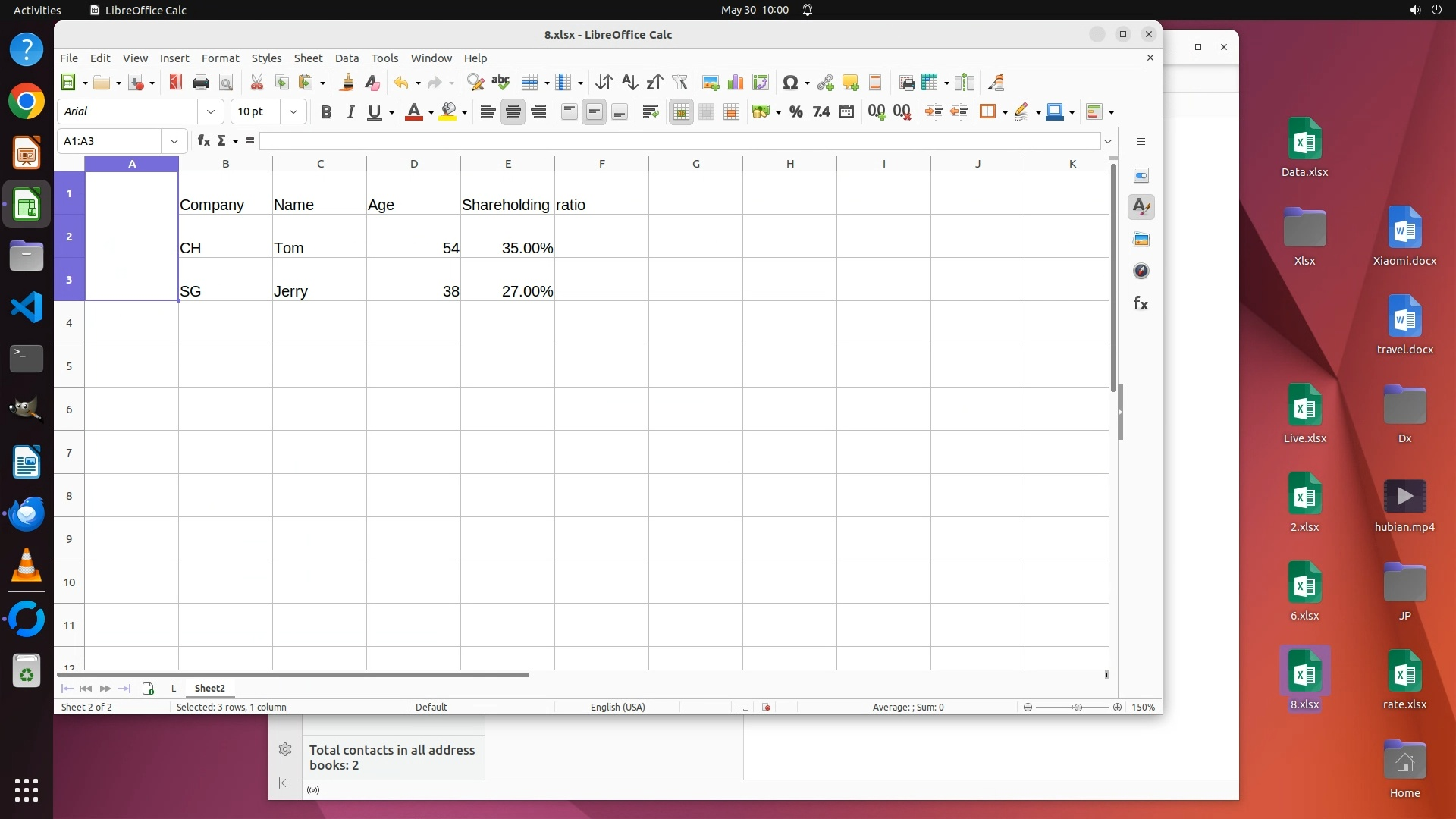This screenshot has width=1456, height=819.
Task: Insert a chart from the toolbar
Action: (x=735, y=83)
